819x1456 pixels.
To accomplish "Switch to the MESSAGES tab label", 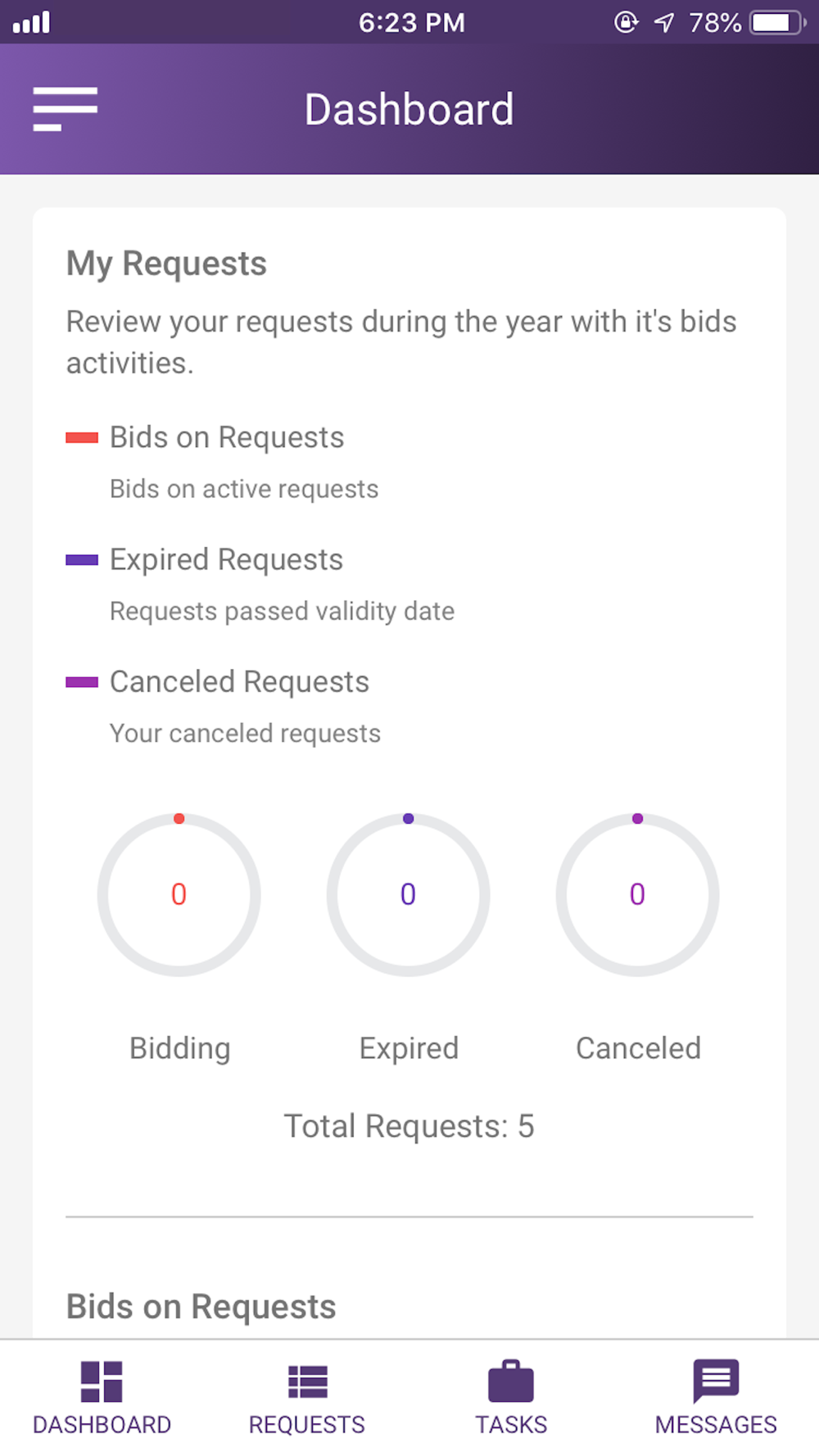I will pos(716,1425).
